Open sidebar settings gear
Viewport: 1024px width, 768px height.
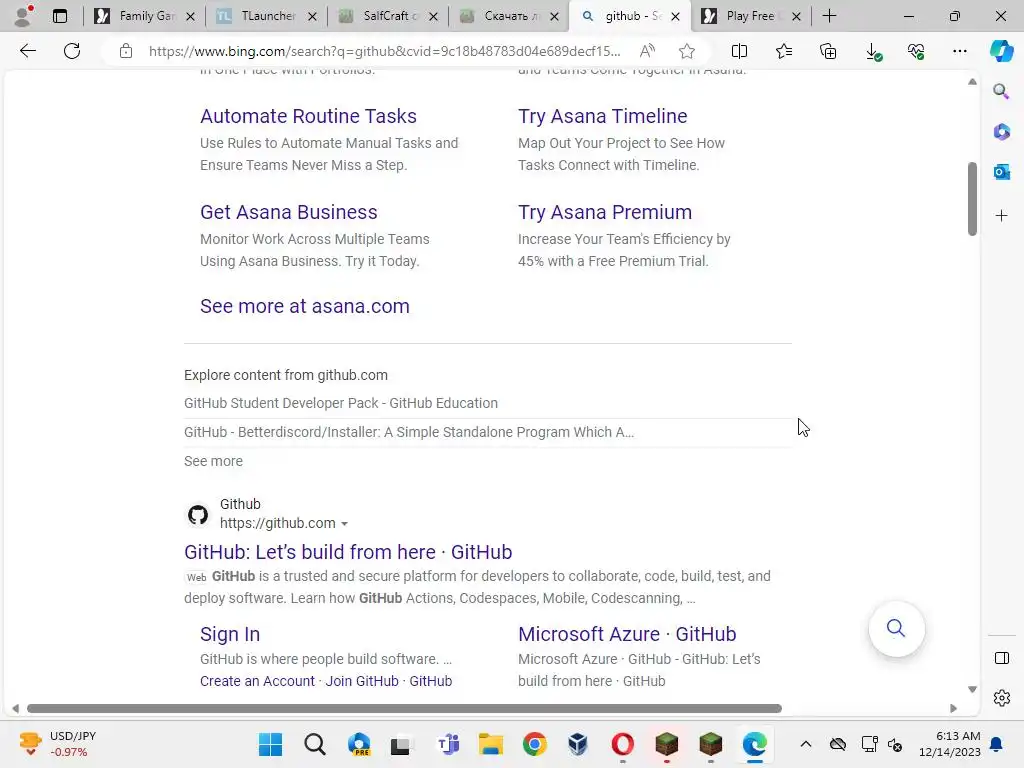pyautogui.click(x=1001, y=698)
